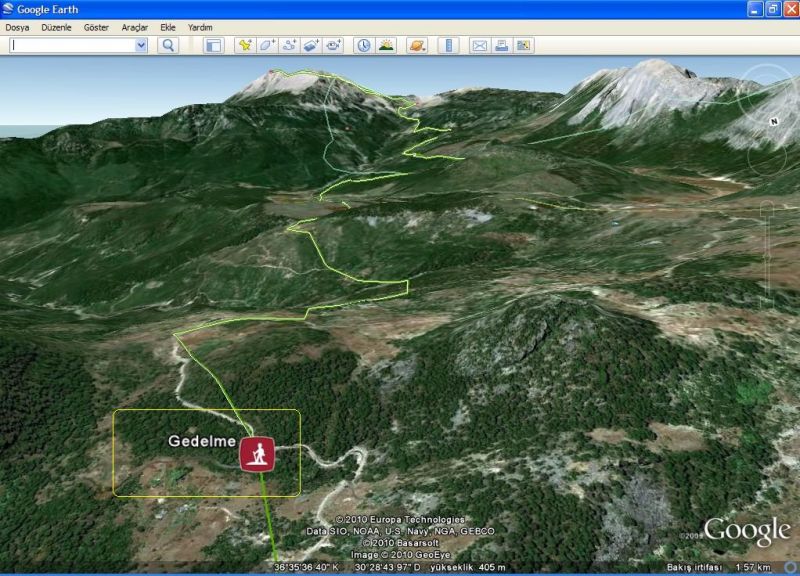This screenshot has width=800, height=576.
Task: Expand the search box dropdown arrow
Action: pyautogui.click(x=140, y=45)
